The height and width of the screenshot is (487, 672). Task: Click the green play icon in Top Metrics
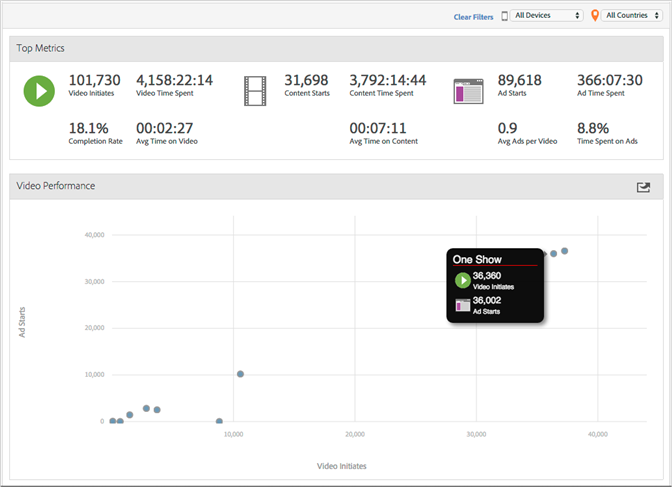pos(39,91)
